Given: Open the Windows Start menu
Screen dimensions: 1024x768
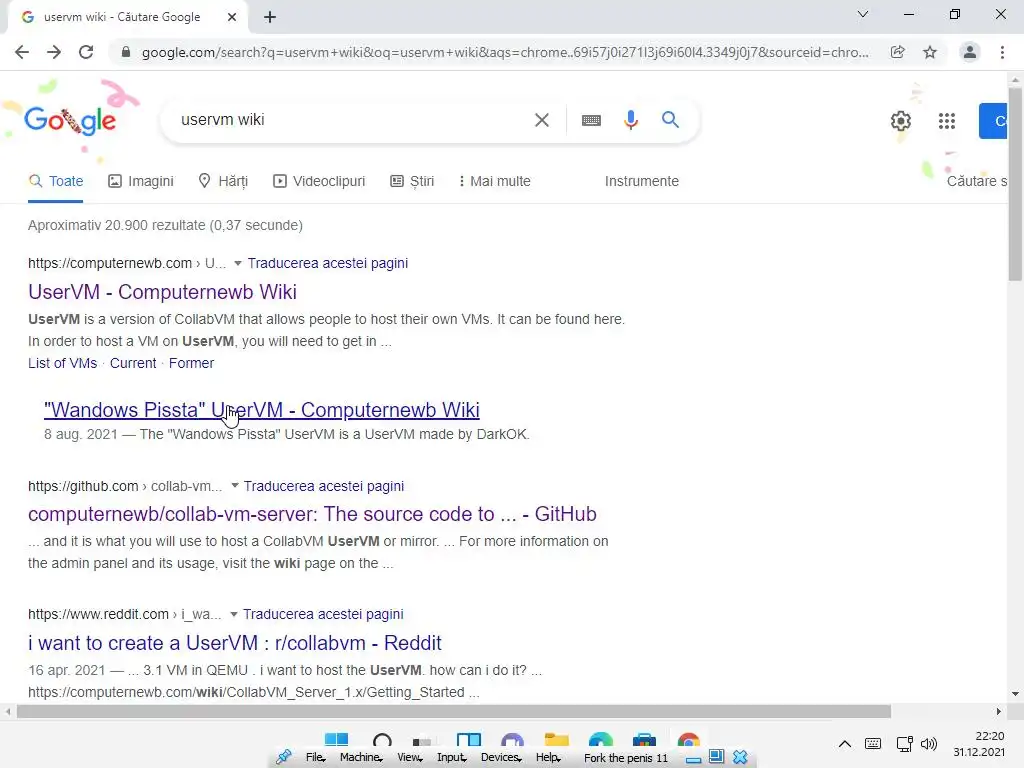Looking at the screenshot, I should pos(336,739).
